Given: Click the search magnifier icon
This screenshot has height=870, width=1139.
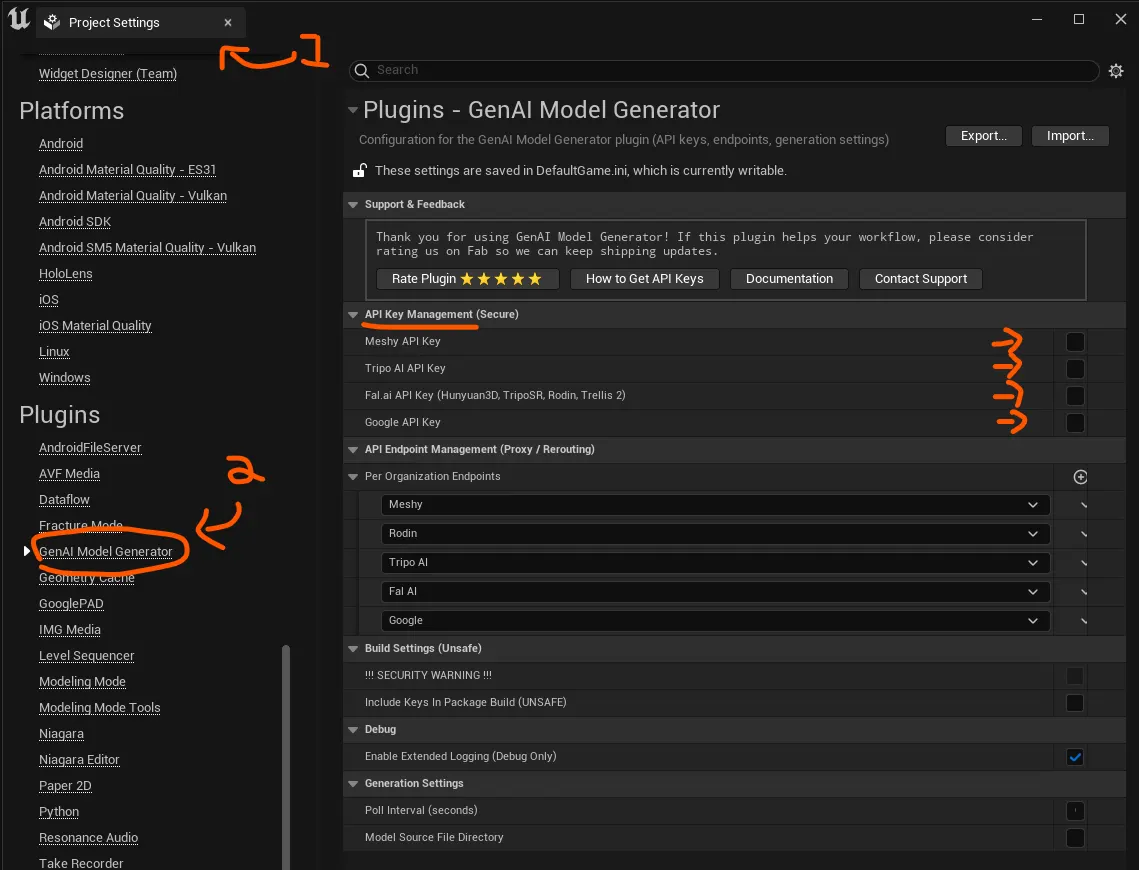Looking at the screenshot, I should coord(362,70).
